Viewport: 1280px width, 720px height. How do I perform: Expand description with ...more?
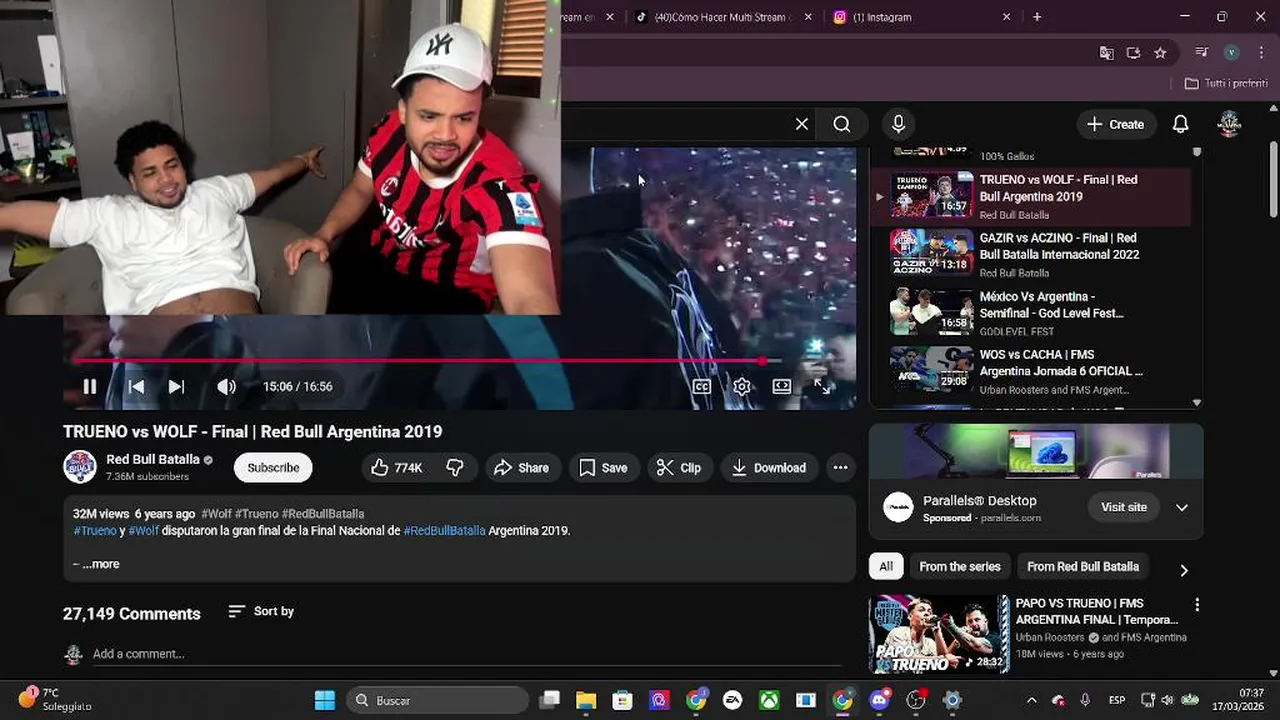(101, 564)
